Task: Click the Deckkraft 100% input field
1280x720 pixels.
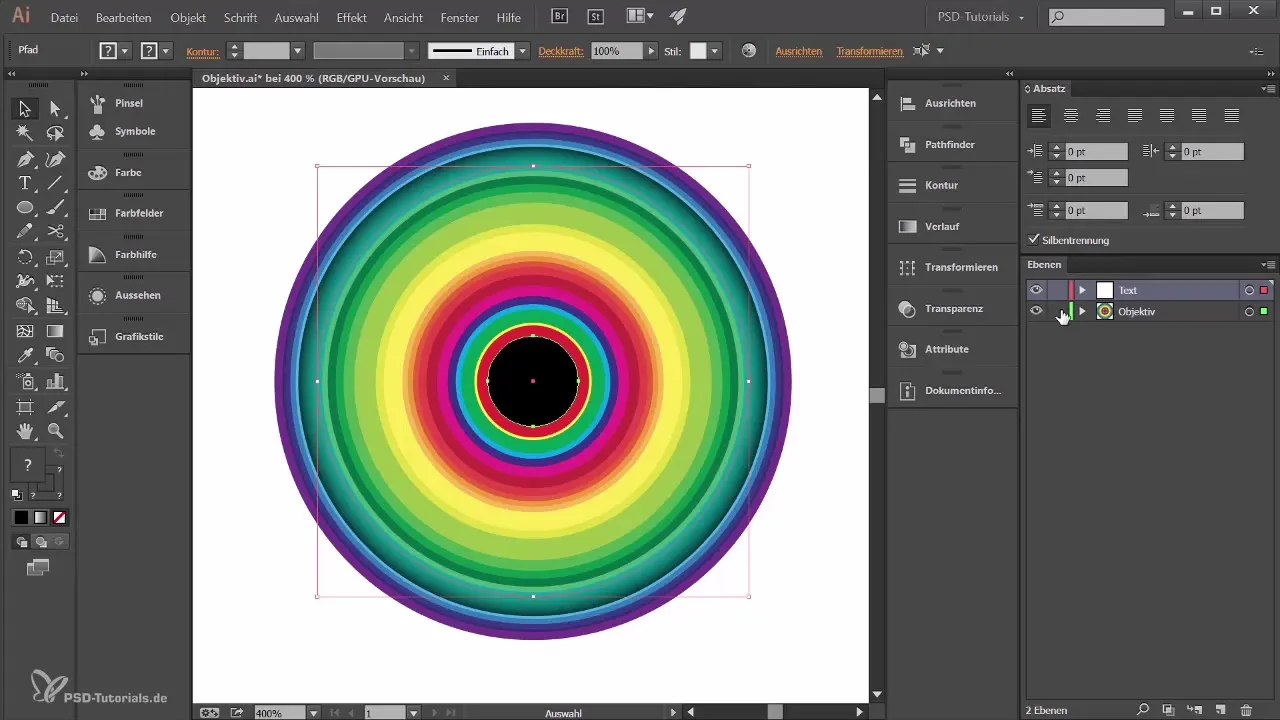Action: point(617,50)
